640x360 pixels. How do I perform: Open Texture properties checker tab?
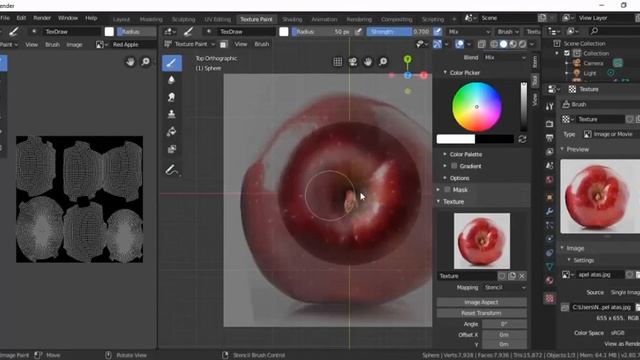pos(549,298)
